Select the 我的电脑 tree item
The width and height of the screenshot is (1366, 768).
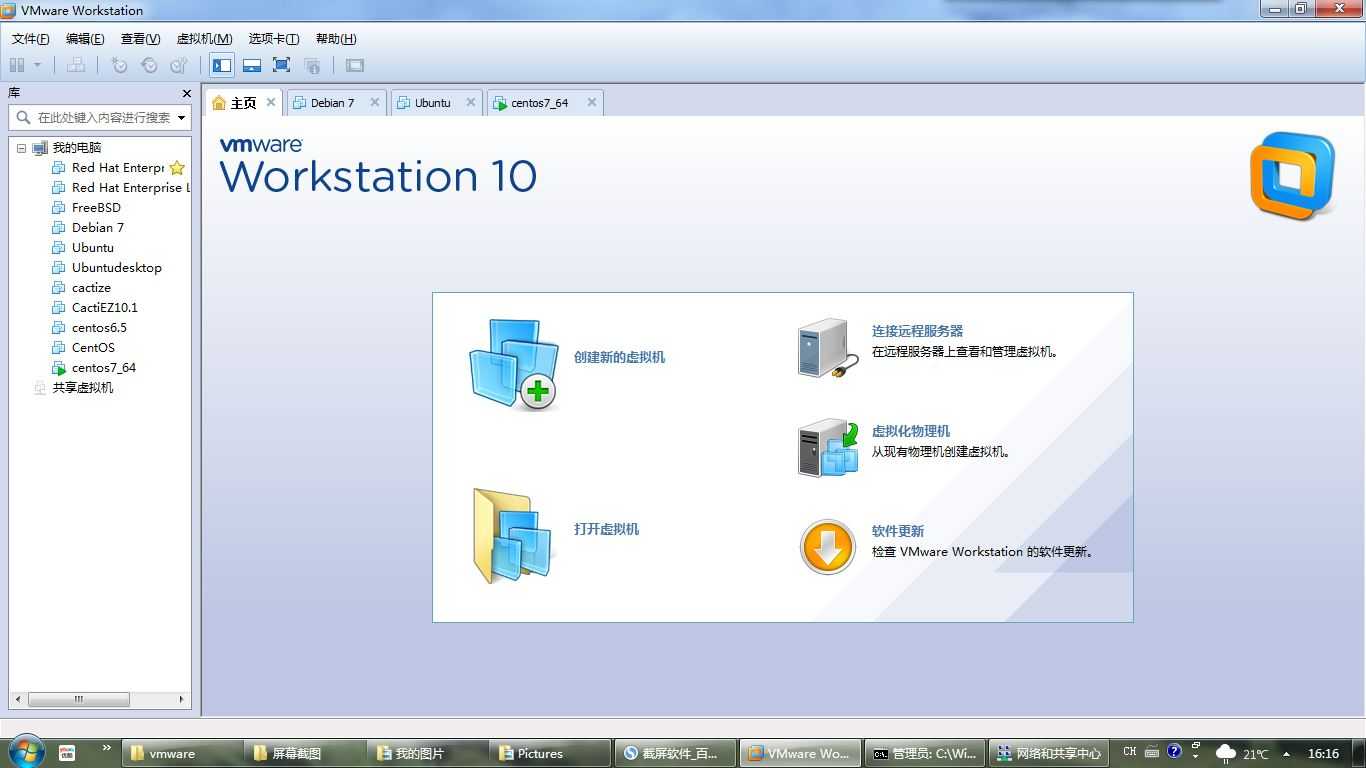(x=77, y=148)
